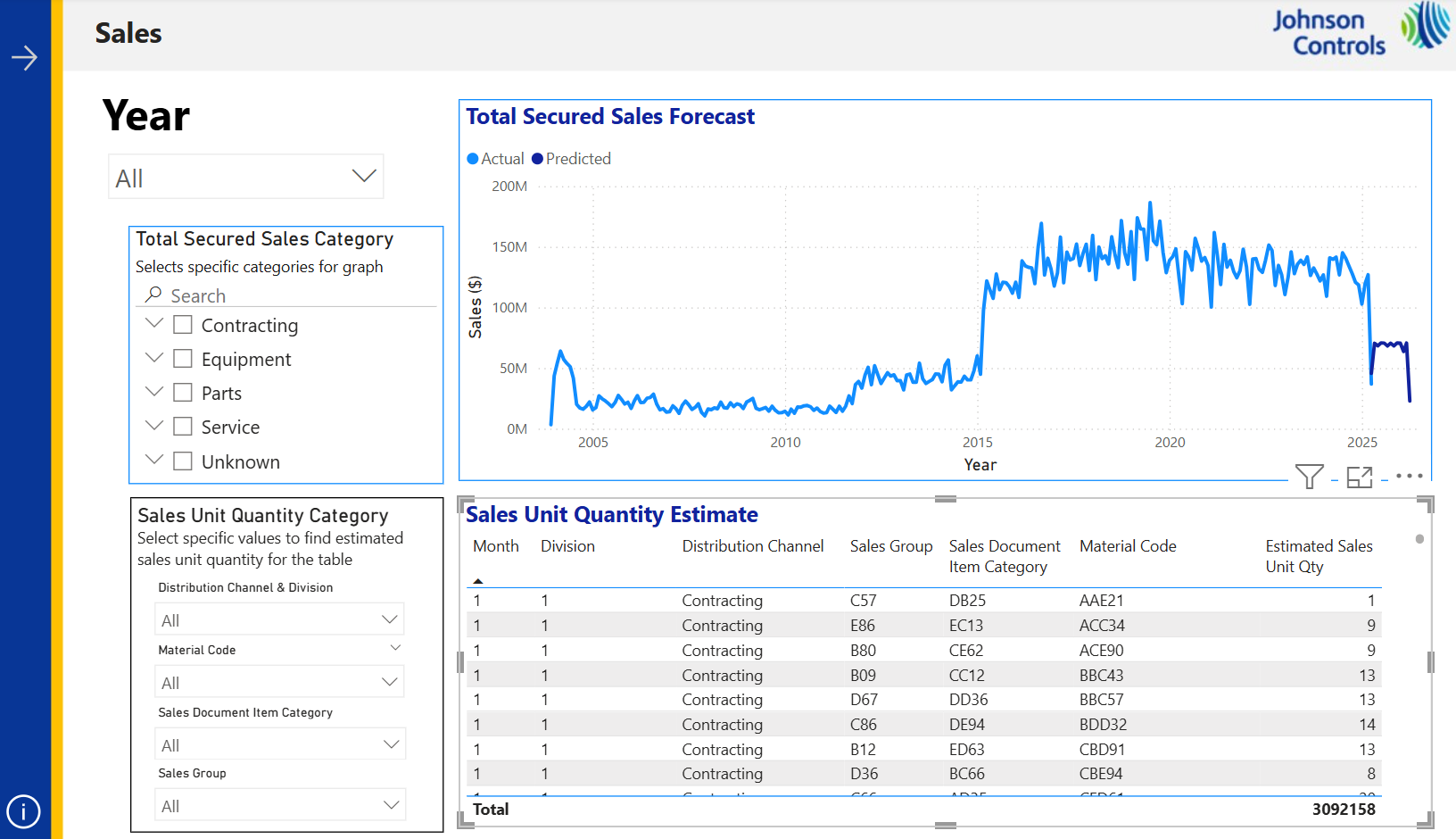
Task: Open the info icon in sidebar
Action: 23,811
